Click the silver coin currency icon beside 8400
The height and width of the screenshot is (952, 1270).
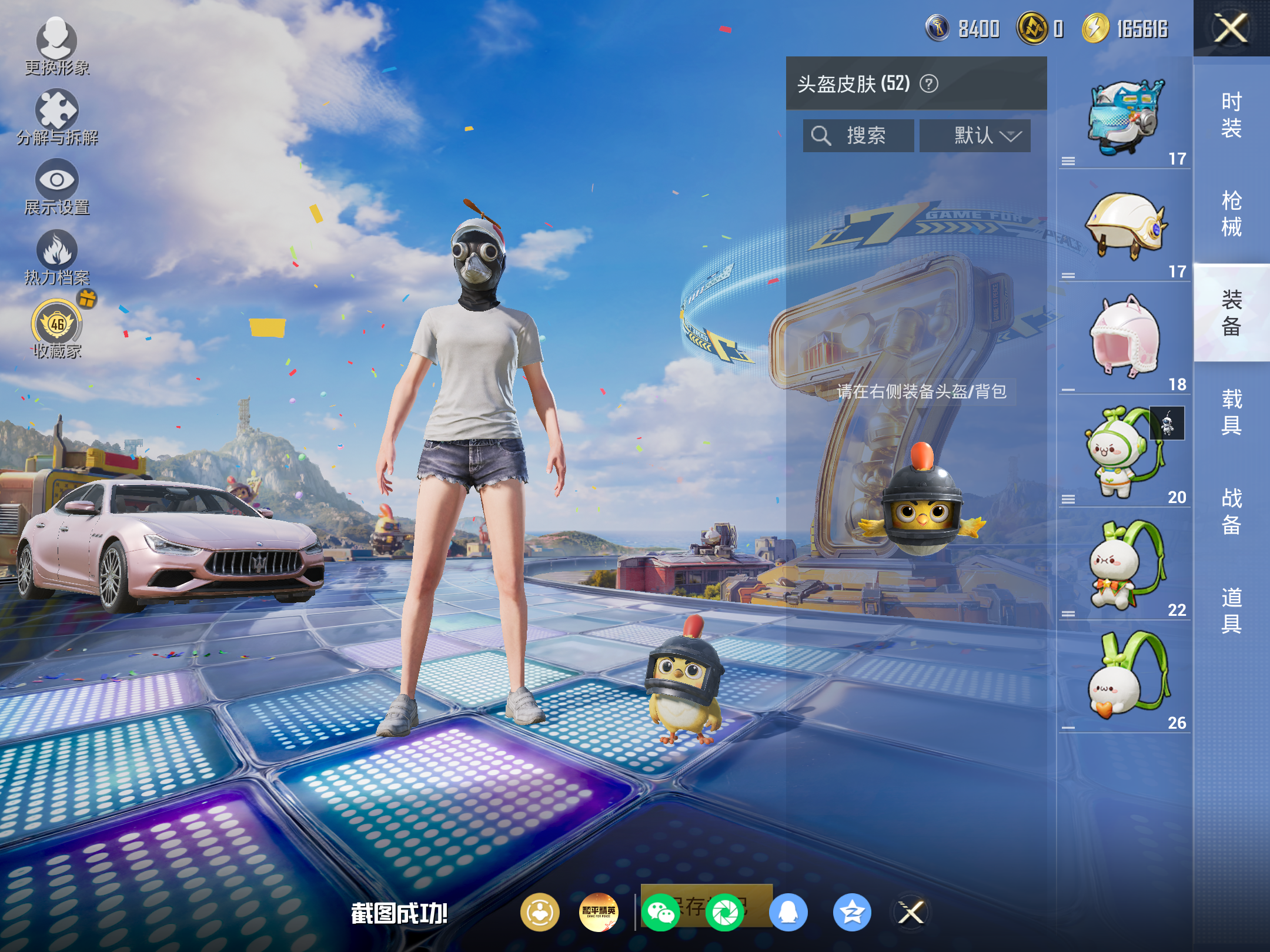pos(938,28)
